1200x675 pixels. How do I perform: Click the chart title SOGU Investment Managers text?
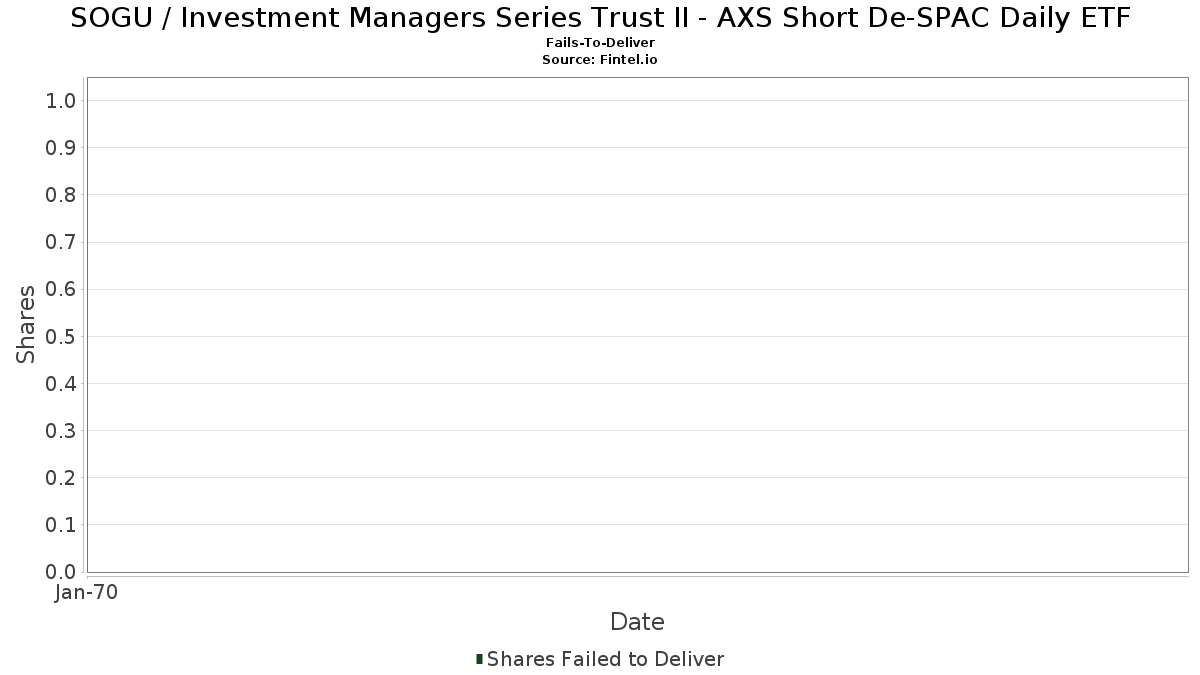600,18
